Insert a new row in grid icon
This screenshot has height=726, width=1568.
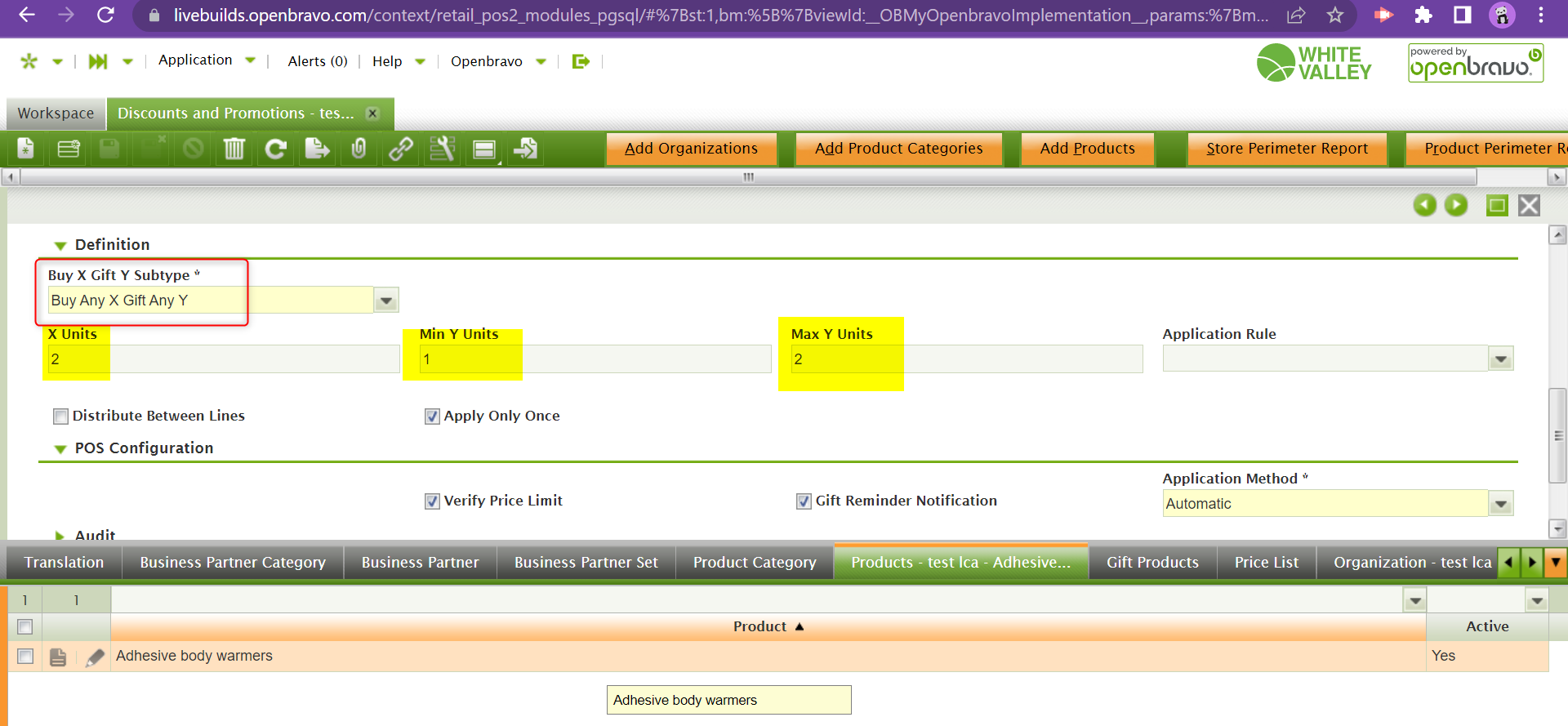pos(69,149)
